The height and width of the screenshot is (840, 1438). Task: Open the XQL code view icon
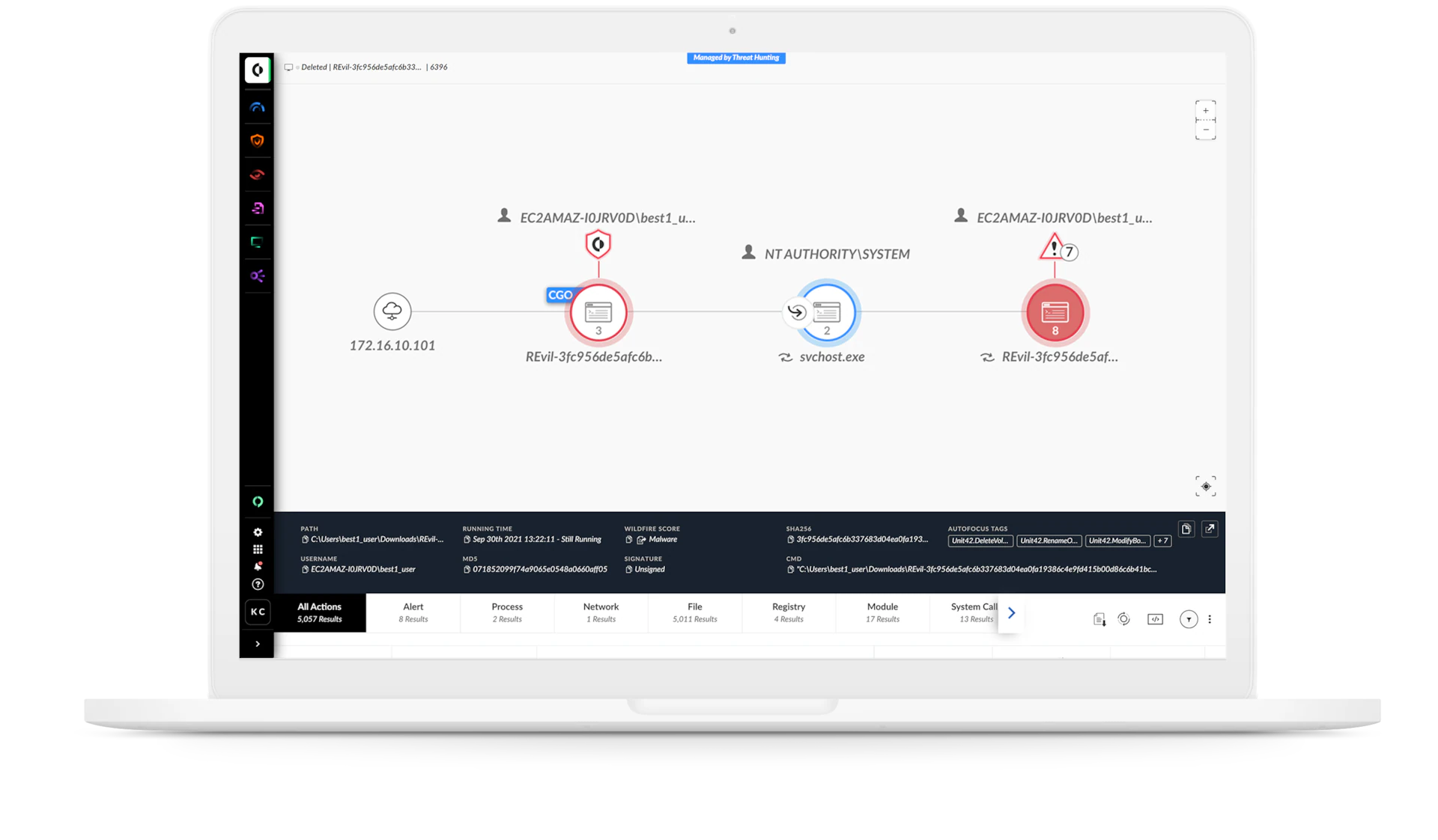click(x=1156, y=619)
